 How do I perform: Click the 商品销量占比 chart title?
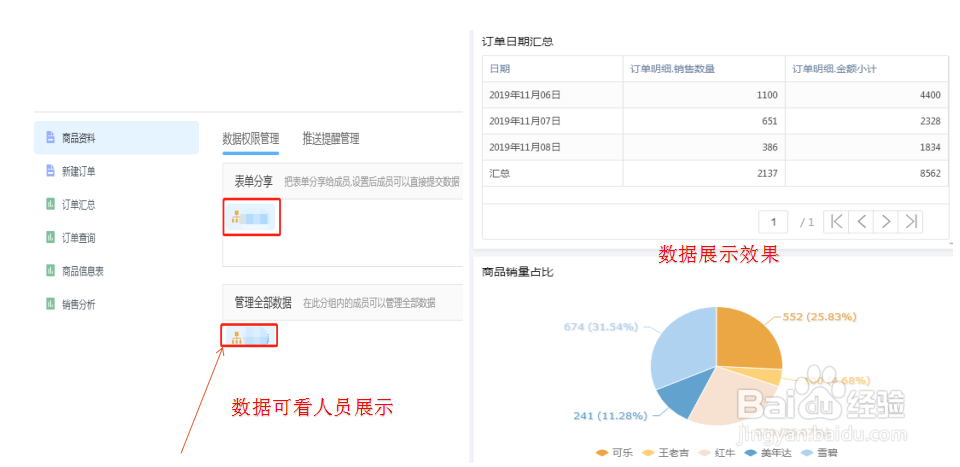tap(517, 272)
